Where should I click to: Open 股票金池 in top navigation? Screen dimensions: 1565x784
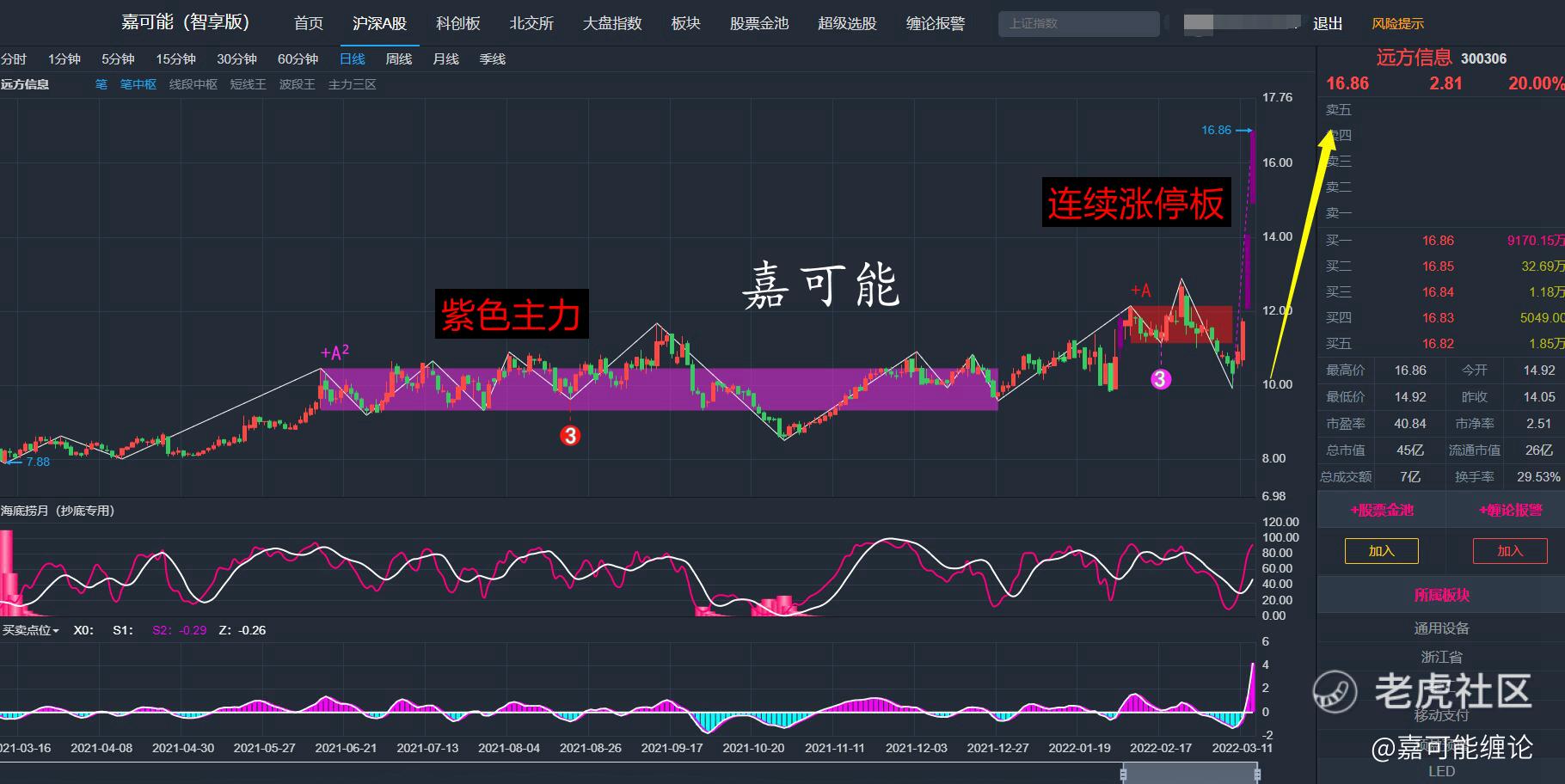(758, 23)
